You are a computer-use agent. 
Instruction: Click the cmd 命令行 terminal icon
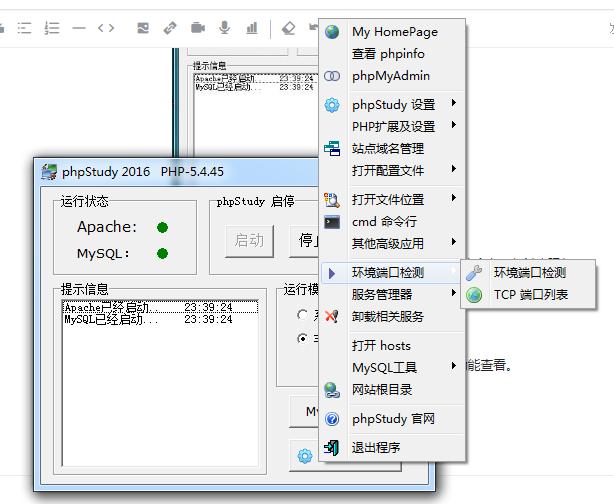pyautogui.click(x=332, y=222)
